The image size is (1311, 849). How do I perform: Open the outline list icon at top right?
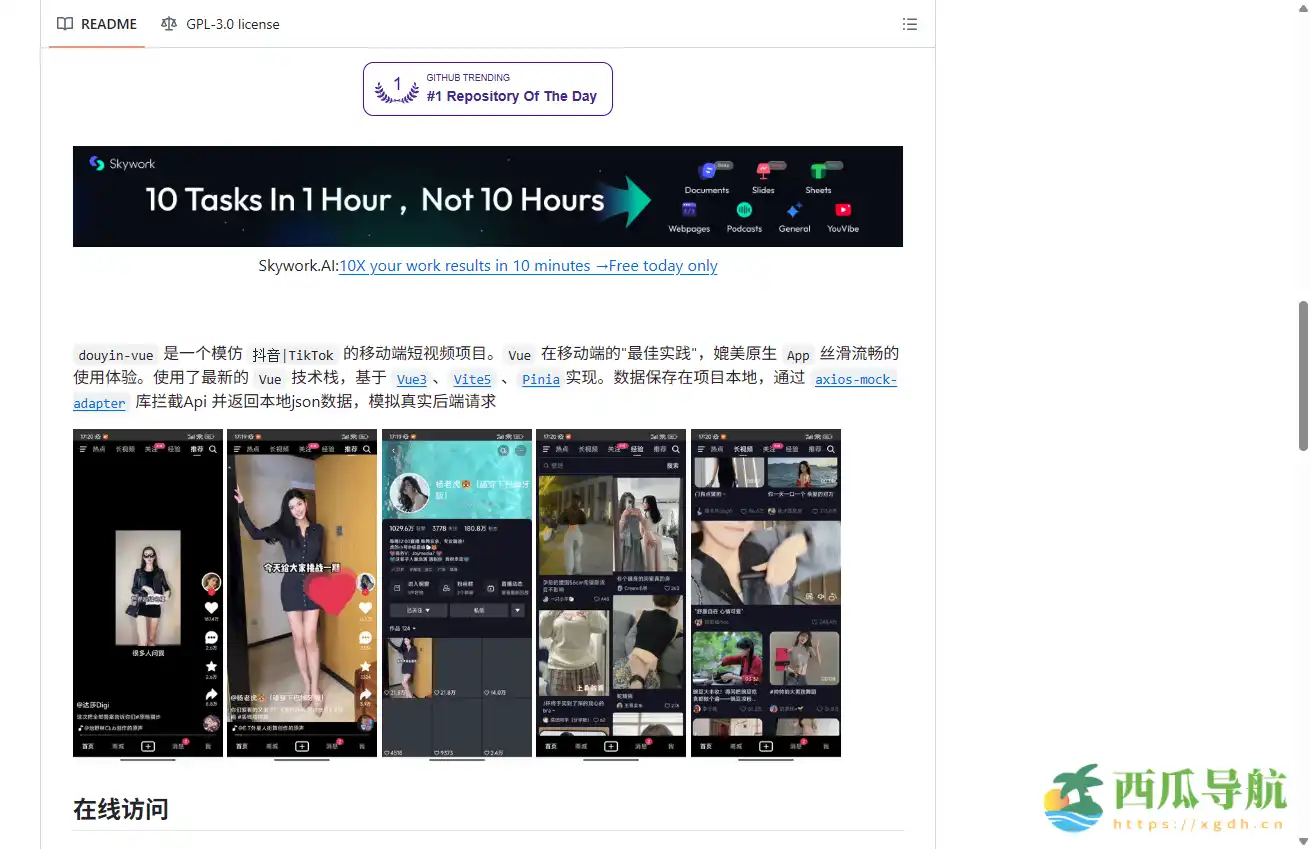pos(910,24)
